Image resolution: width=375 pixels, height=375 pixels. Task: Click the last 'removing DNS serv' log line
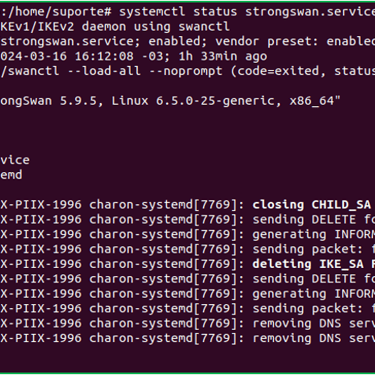[314, 338]
